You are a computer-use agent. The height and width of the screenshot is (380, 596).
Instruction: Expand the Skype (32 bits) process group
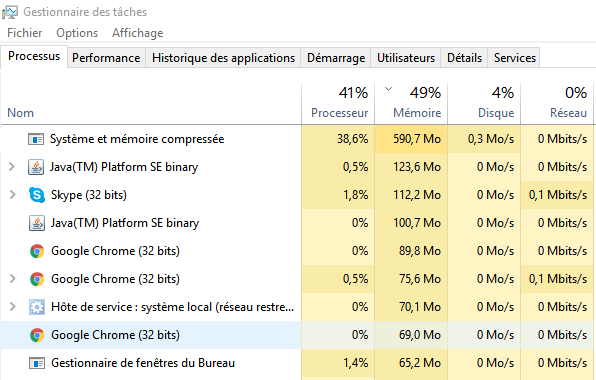(x=13, y=195)
